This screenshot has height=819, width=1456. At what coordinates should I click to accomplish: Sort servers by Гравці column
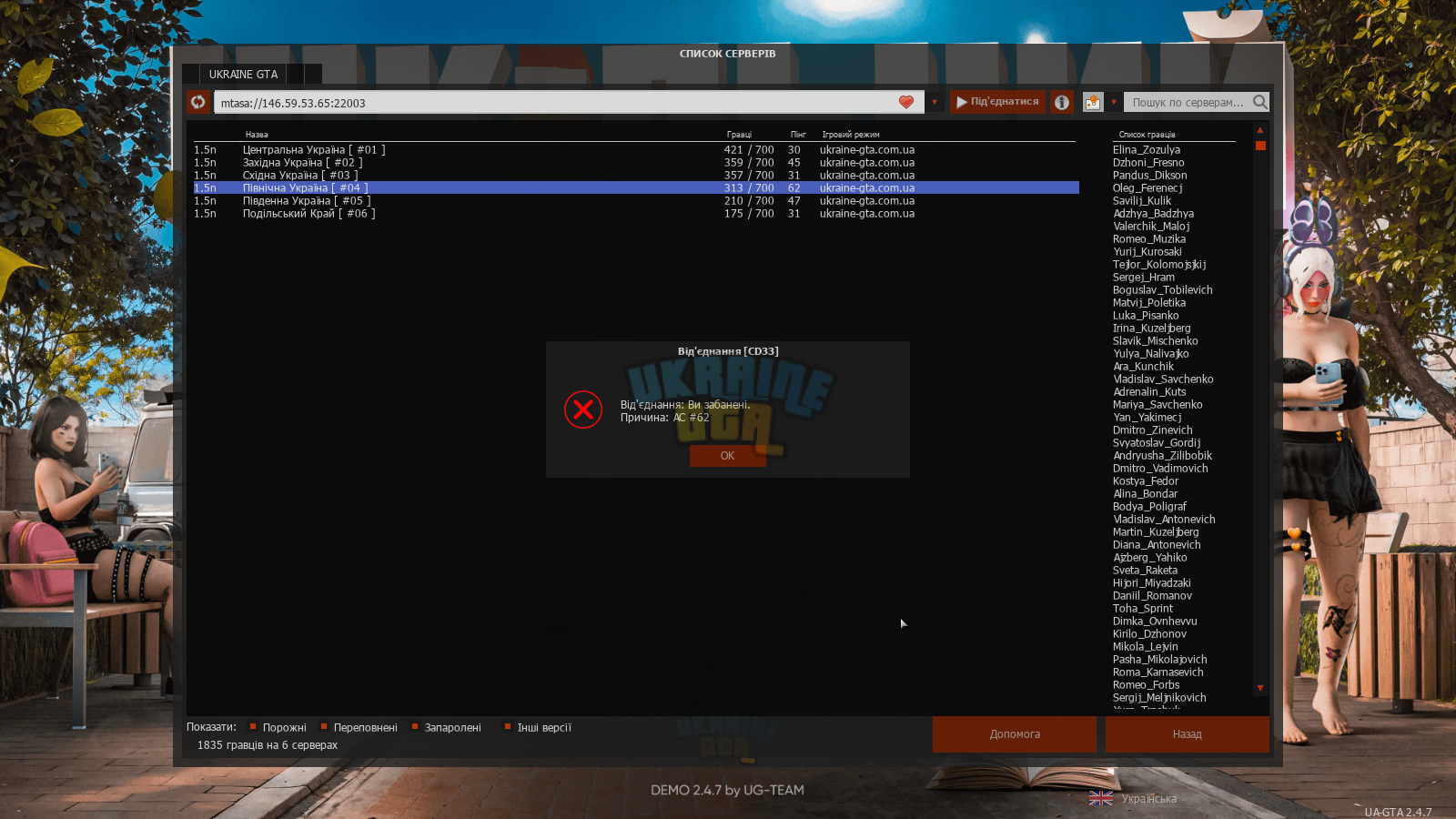tap(739, 135)
